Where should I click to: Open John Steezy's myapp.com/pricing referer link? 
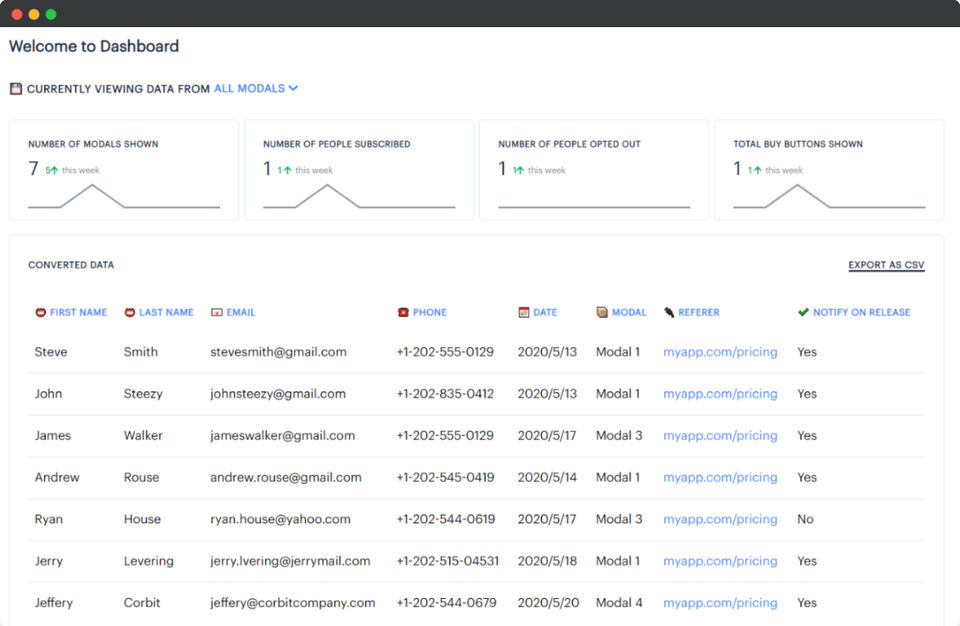[x=720, y=394]
